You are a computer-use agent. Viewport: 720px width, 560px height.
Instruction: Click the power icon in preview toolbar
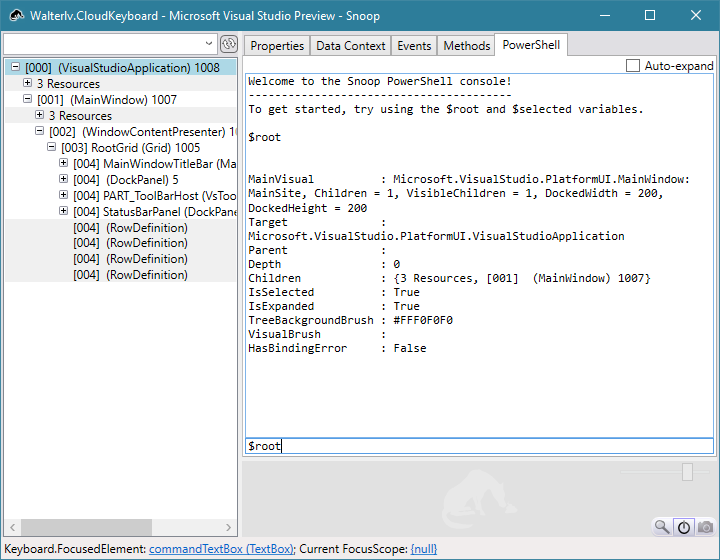(684, 526)
